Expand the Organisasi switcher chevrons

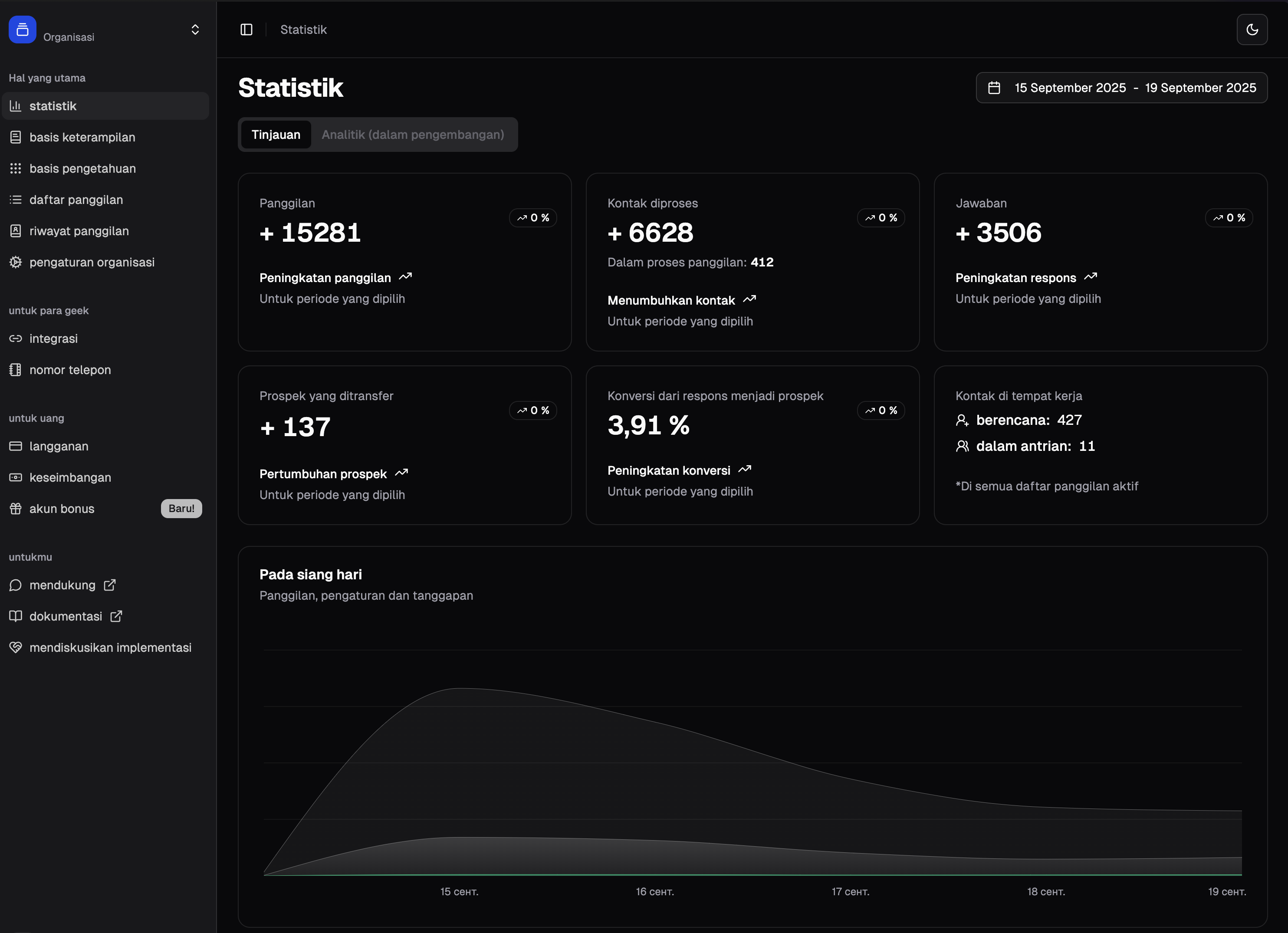tap(195, 30)
